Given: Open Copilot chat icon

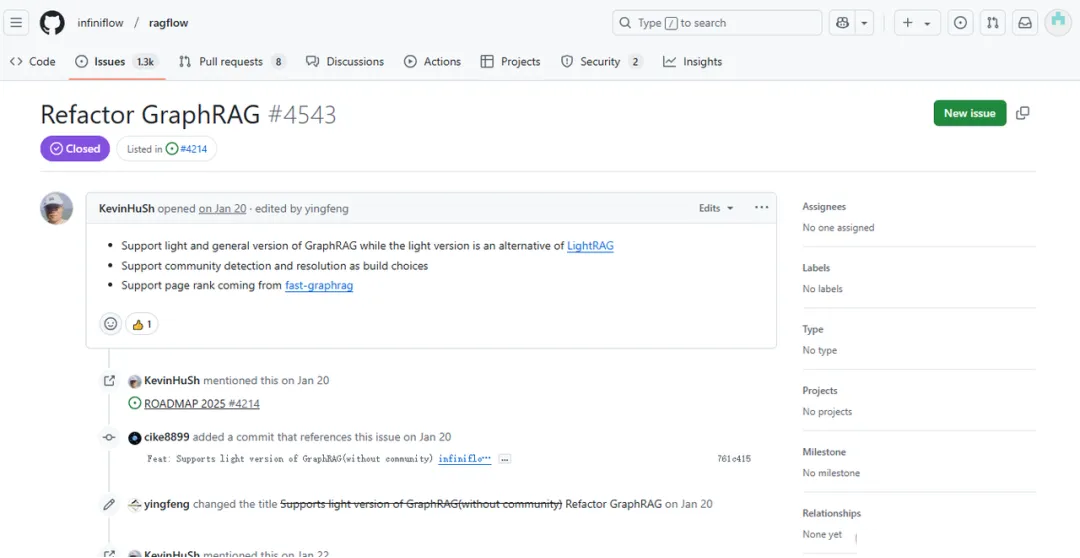Looking at the screenshot, I should (842, 23).
